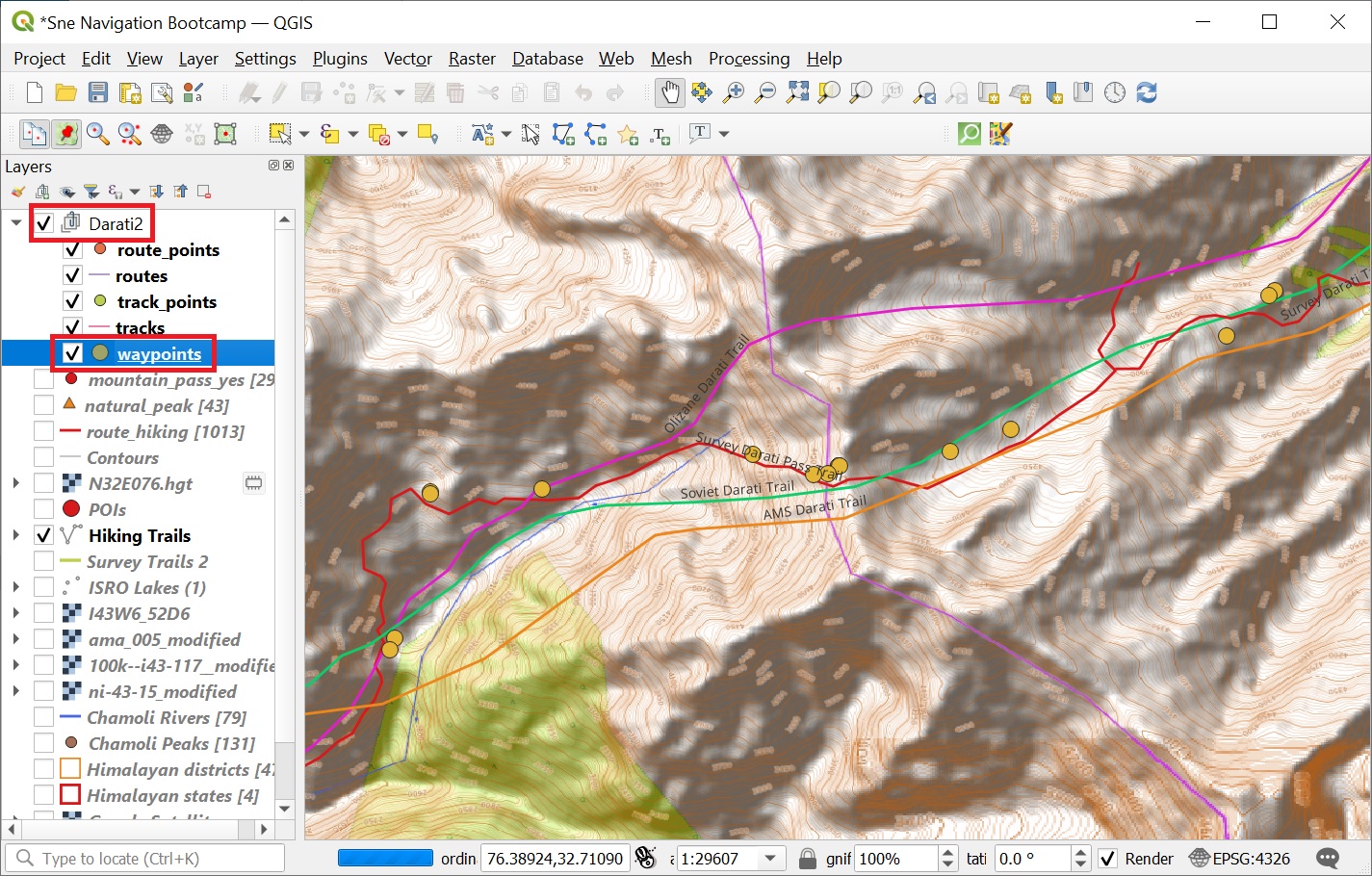
Task: Hide the track_points layer
Action: 72,302
